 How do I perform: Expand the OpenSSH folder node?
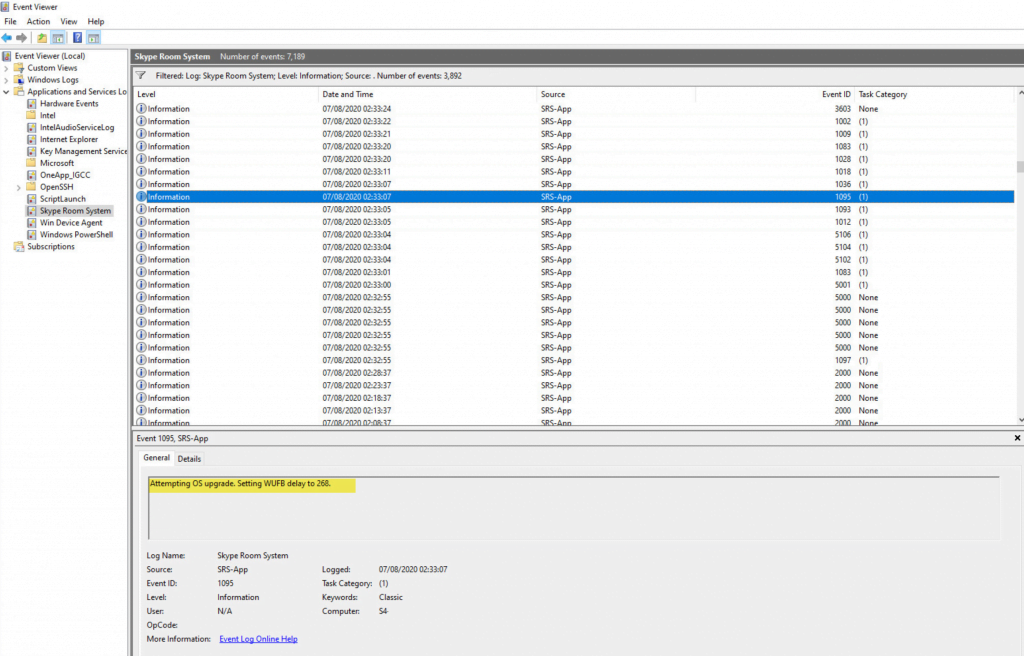(x=18, y=187)
